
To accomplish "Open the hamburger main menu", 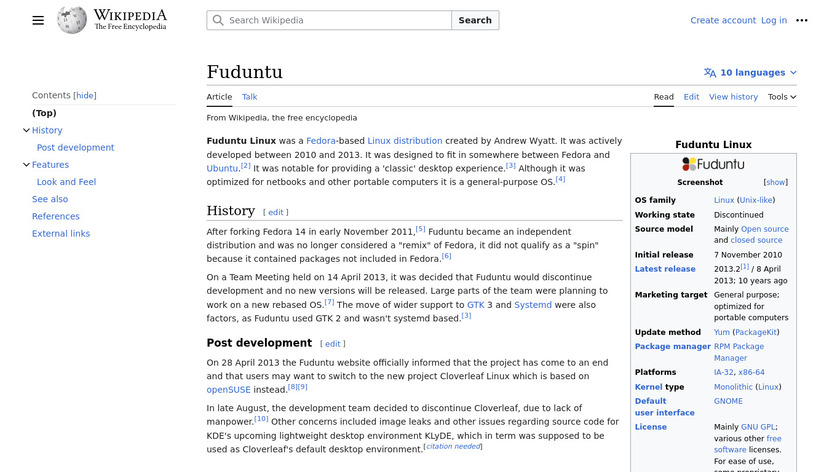I will [x=38, y=20].
